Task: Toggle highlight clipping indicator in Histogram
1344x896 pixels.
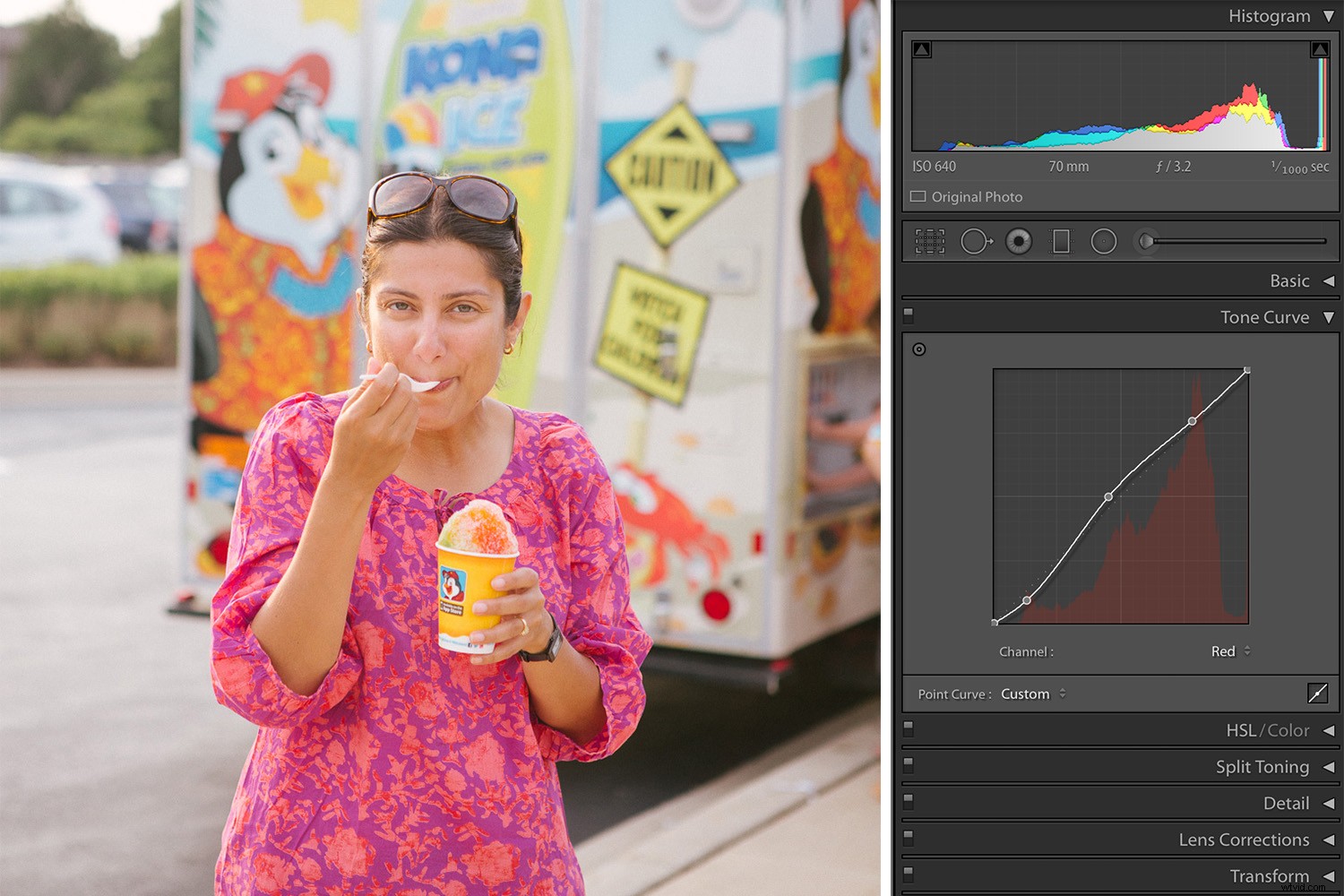Action: pyautogui.click(x=1319, y=49)
